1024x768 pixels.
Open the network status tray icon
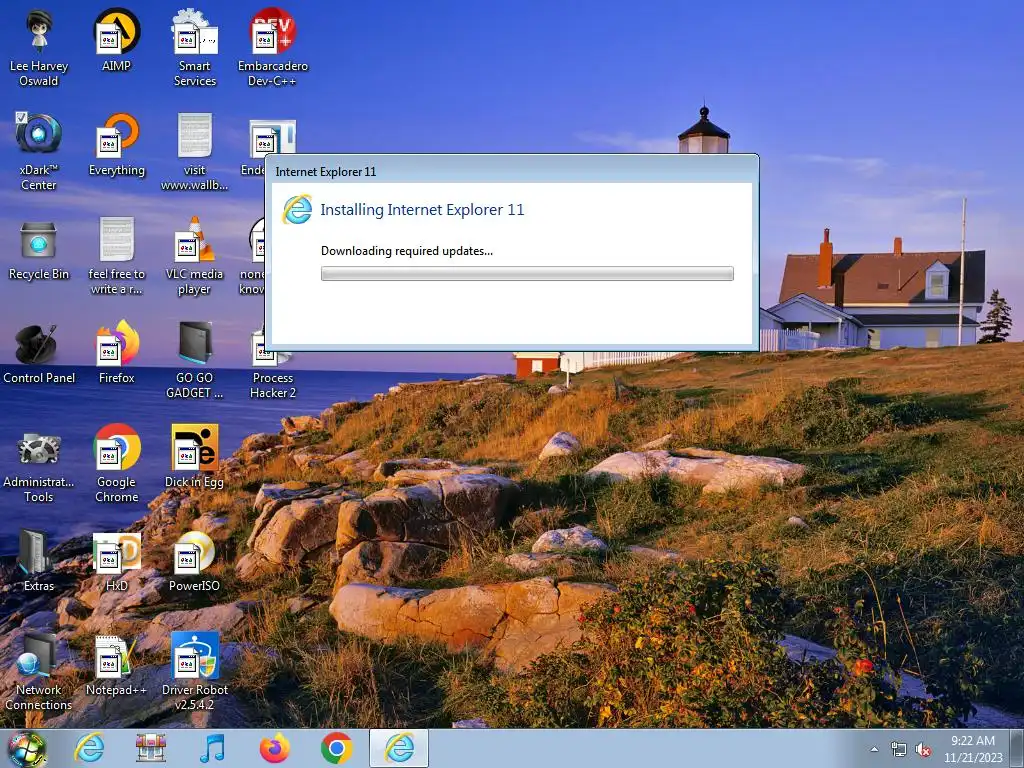point(899,749)
